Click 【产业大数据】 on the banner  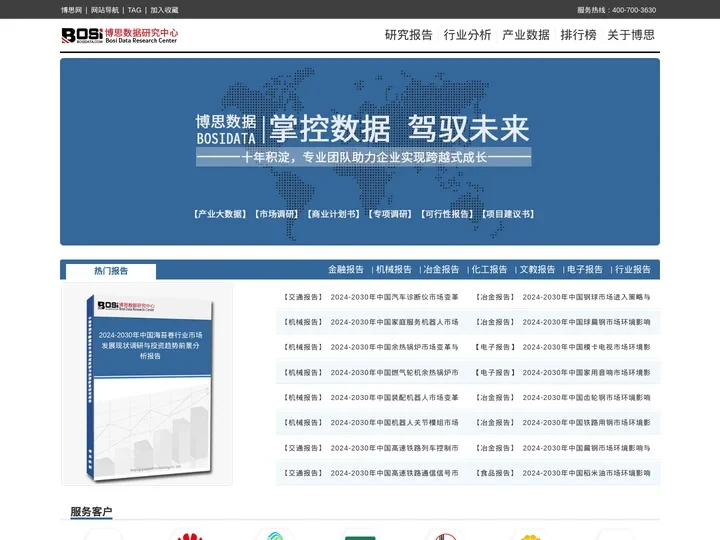(x=220, y=214)
